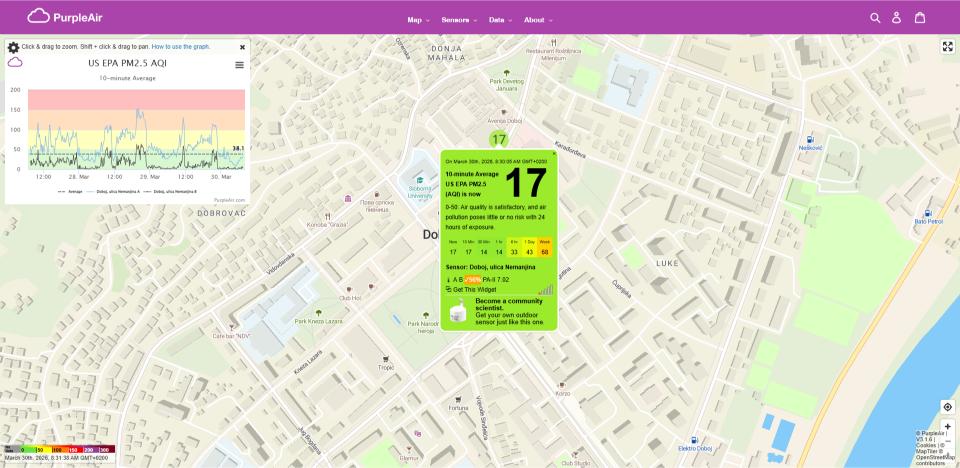Click the Restaurant Rotiđnica Milenium icon

point(553,42)
